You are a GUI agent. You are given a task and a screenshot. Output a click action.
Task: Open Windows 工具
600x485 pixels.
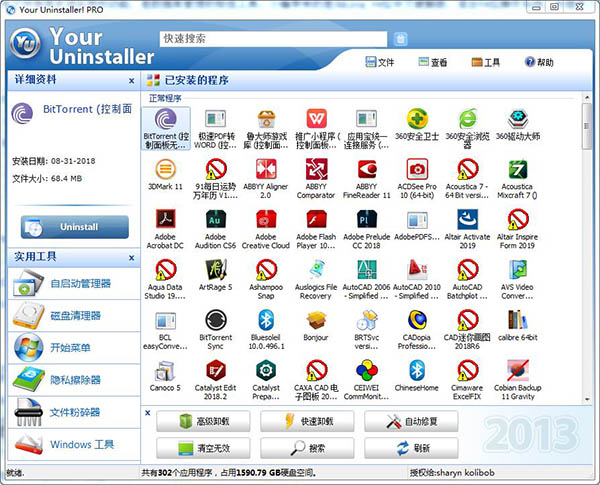pyautogui.click(x=74, y=444)
